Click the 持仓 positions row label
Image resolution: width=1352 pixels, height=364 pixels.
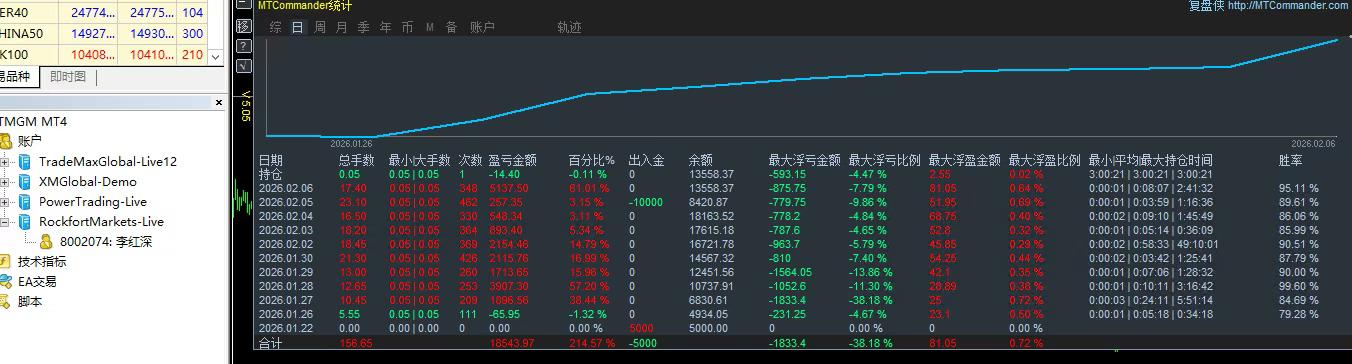271,174
